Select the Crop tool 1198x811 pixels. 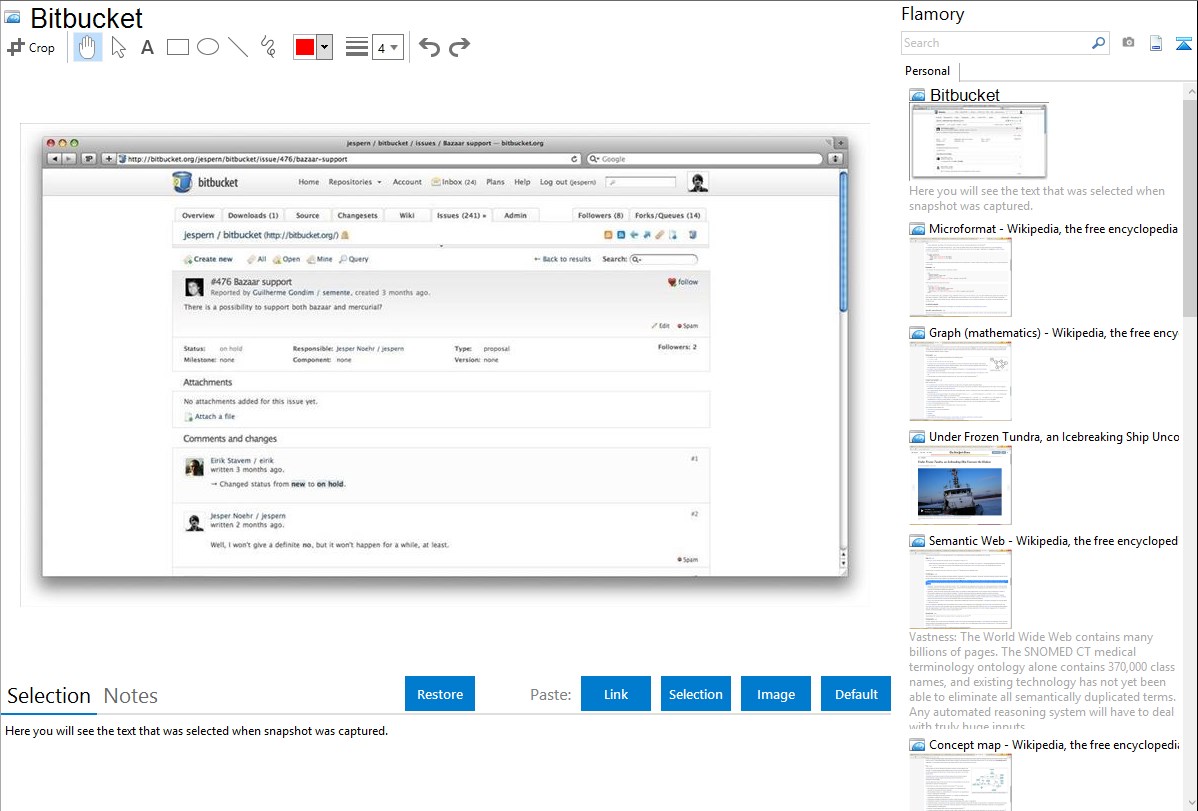31,47
